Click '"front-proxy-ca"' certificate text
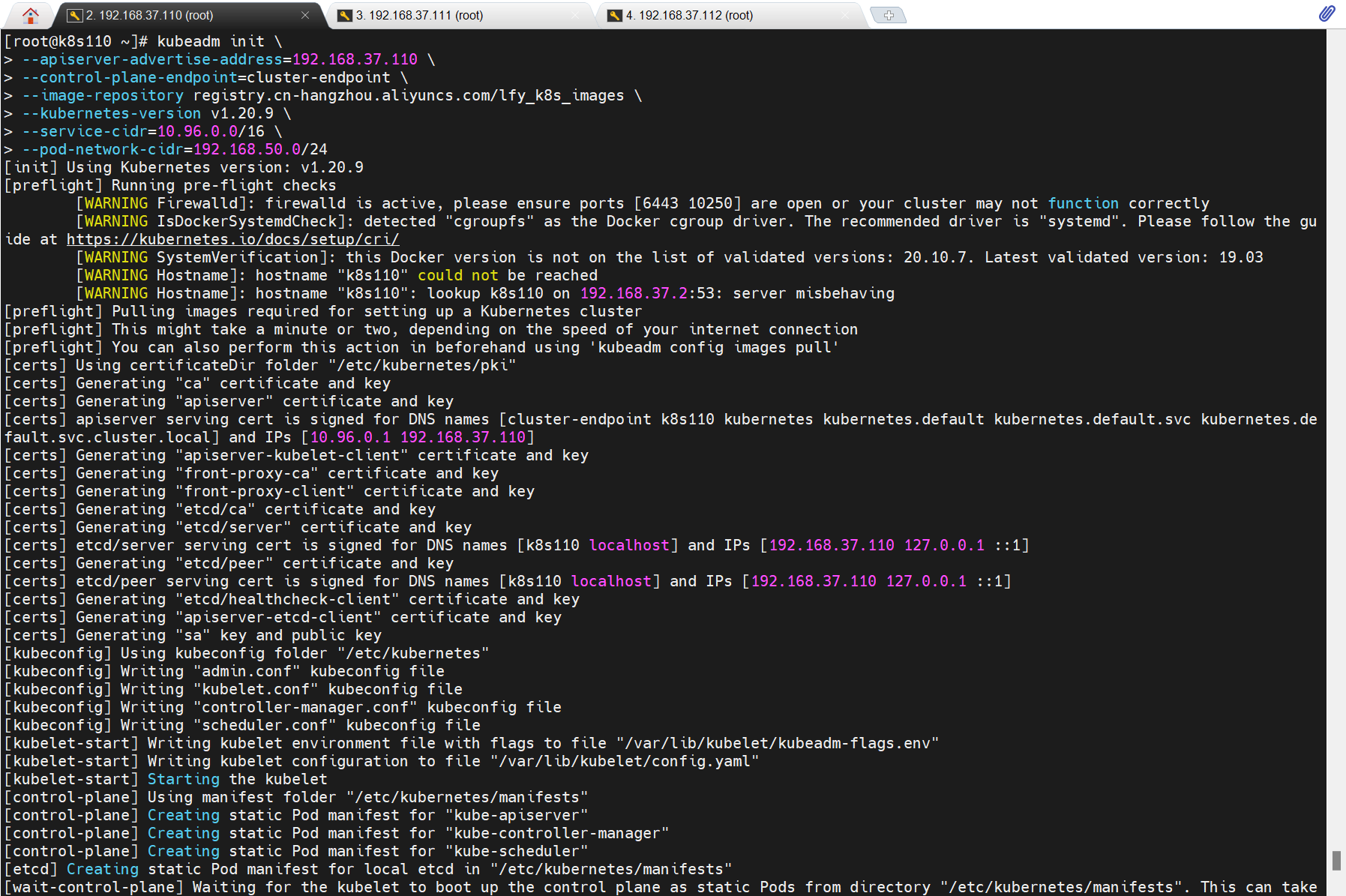This screenshot has width=1346, height=896. pyautogui.click(x=247, y=473)
